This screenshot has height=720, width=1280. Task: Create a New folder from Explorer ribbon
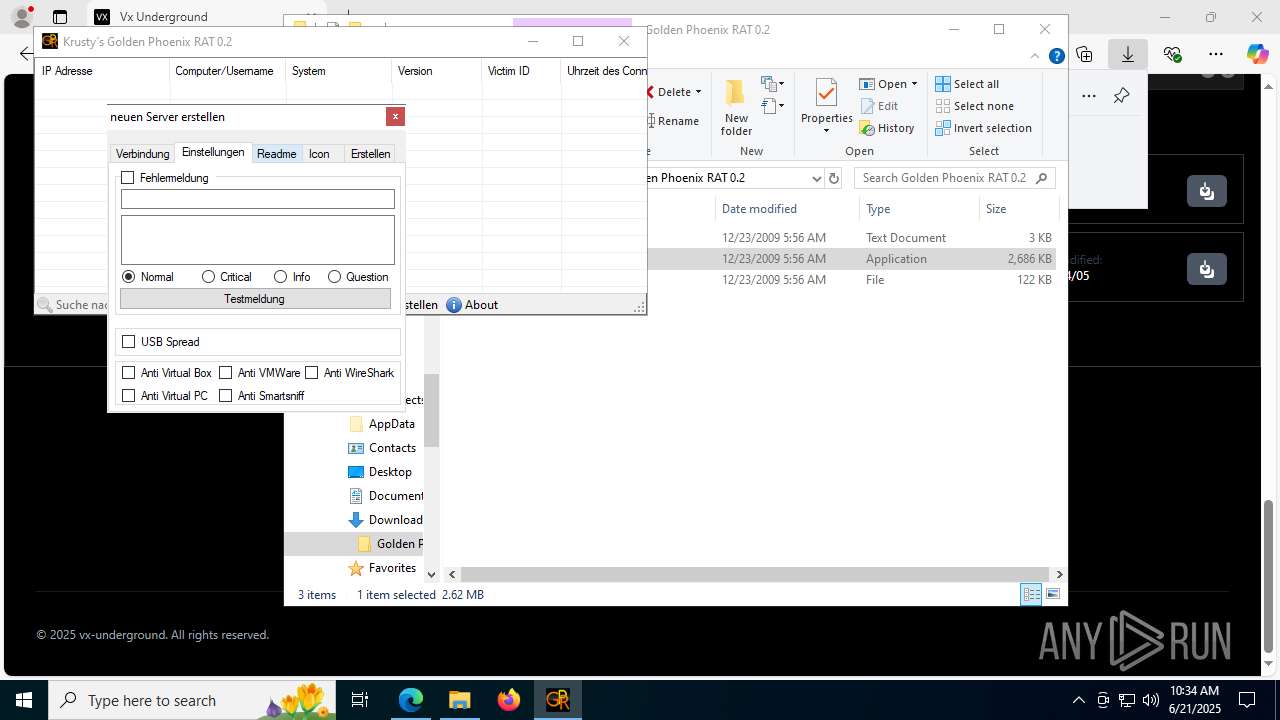pos(736,107)
